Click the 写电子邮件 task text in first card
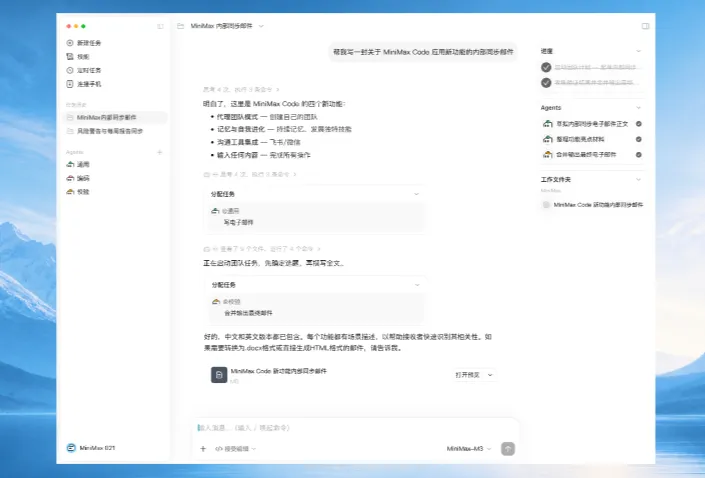This screenshot has width=705, height=478. 238,223
